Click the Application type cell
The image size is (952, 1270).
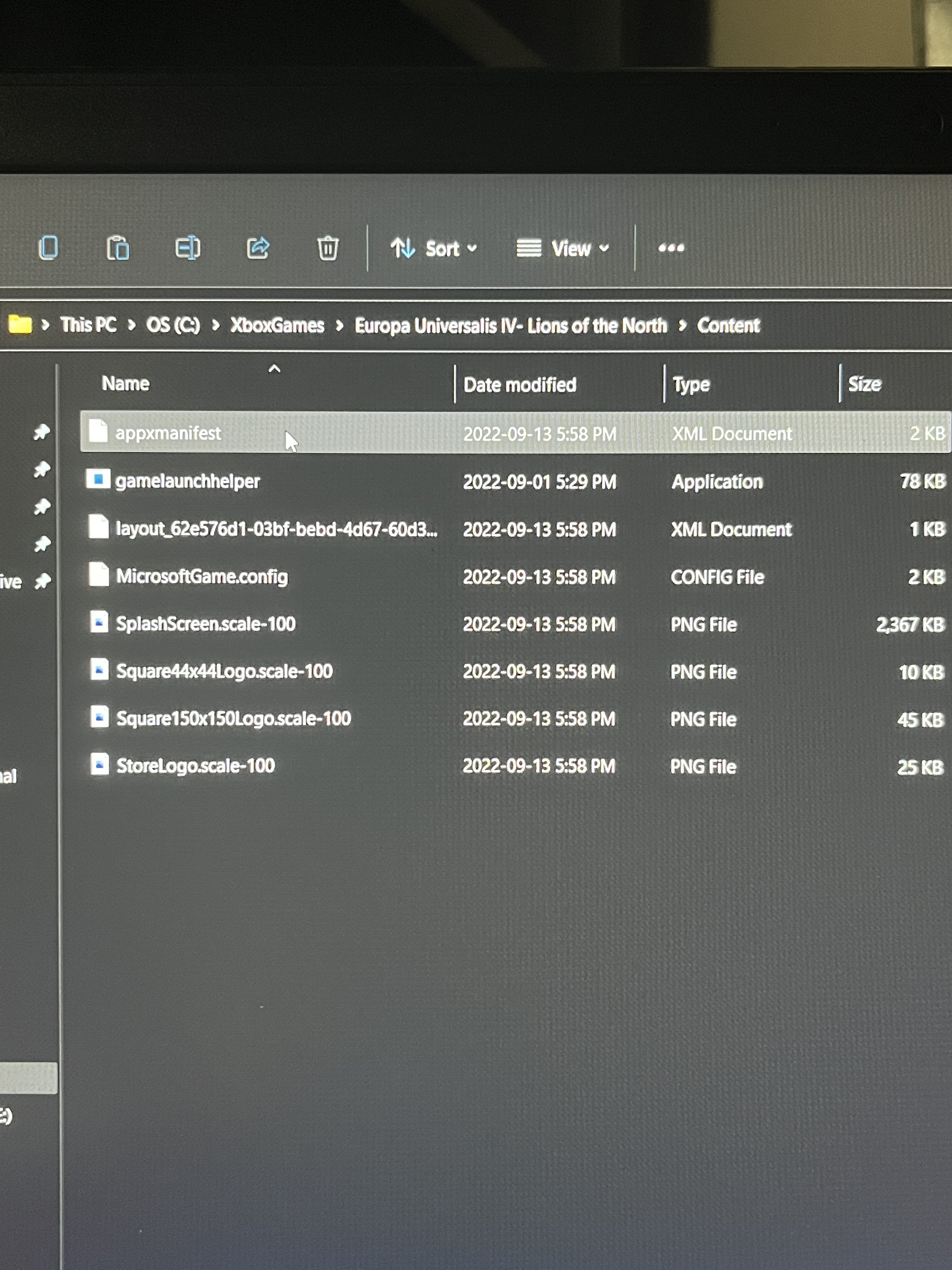click(717, 482)
